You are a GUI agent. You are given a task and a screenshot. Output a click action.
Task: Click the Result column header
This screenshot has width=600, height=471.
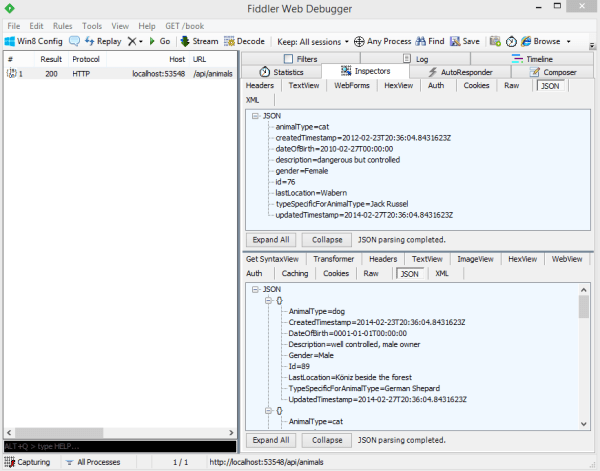(51, 59)
